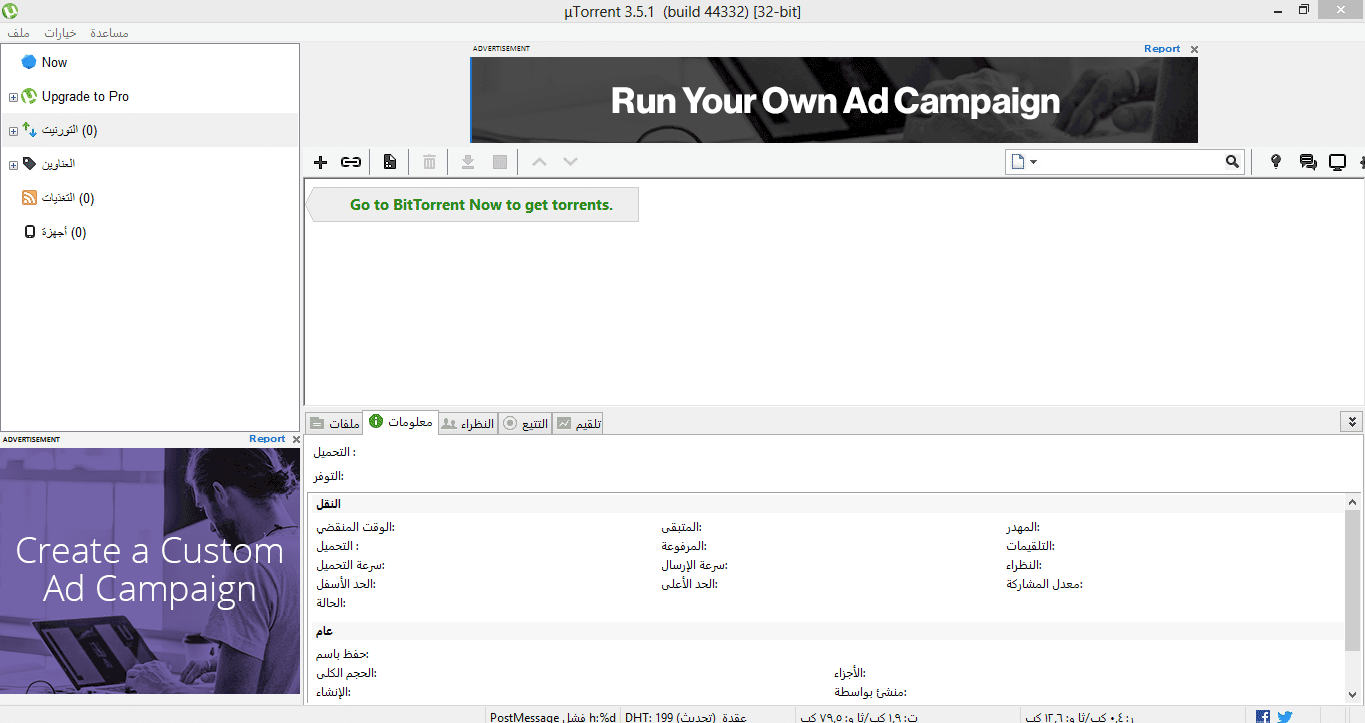Click Move Up Queue arrow

(x=539, y=162)
